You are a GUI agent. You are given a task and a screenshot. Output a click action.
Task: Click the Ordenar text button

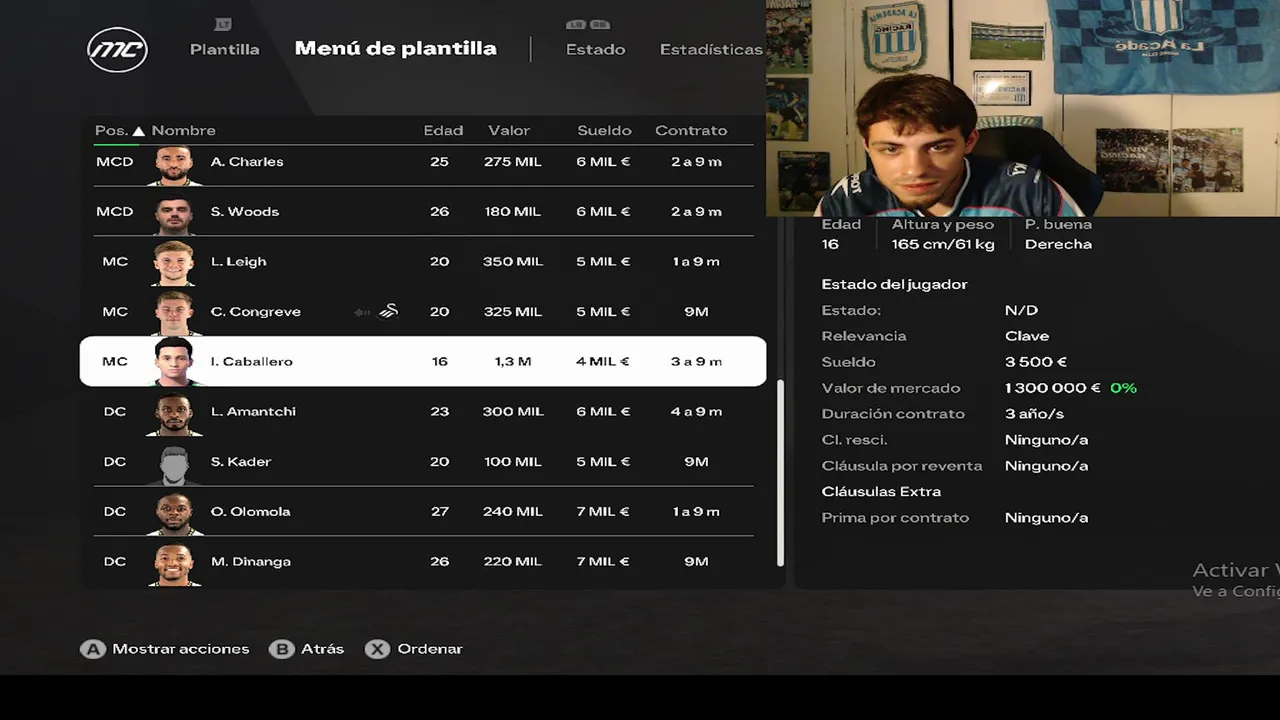coord(430,649)
